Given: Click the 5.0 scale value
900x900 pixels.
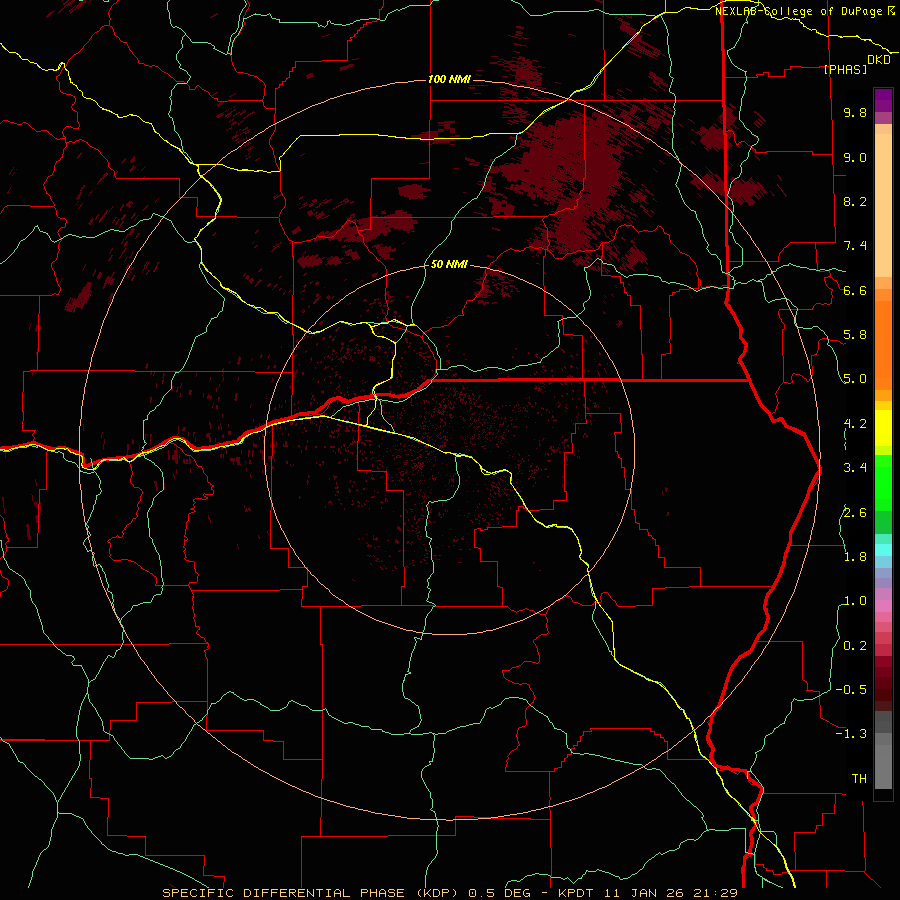Looking at the screenshot, I should tap(855, 379).
